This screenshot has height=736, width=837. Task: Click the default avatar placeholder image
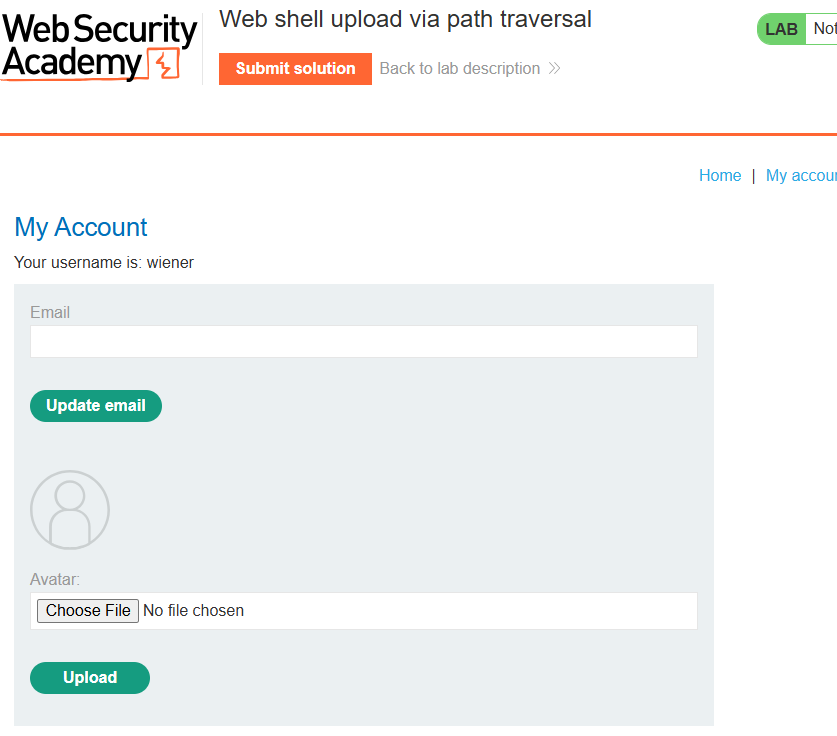click(x=70, y=510)
